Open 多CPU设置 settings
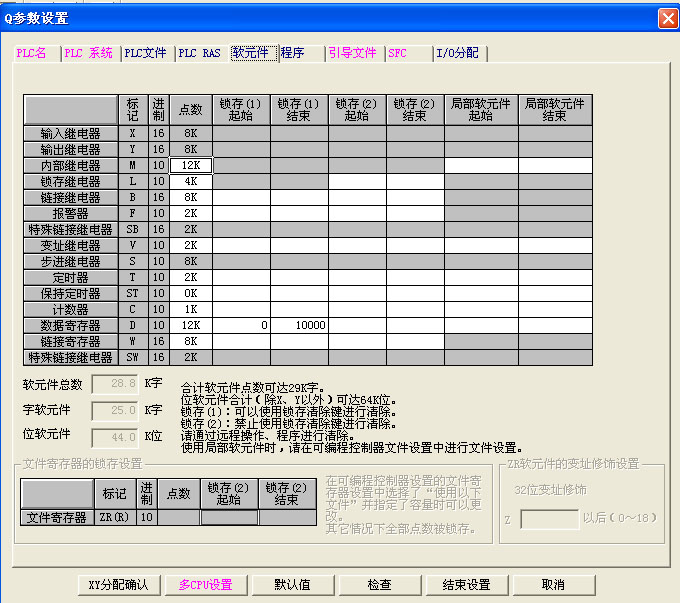 tap(206, 585)
